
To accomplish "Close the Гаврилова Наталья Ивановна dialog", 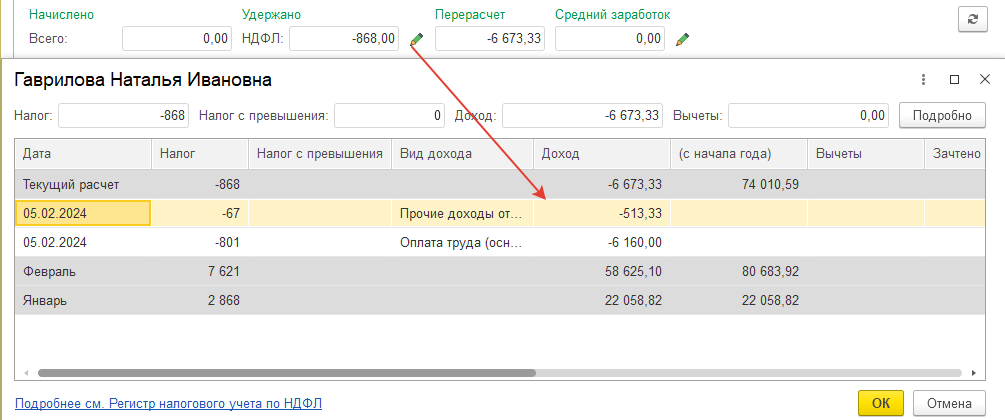I will (985, 80).
